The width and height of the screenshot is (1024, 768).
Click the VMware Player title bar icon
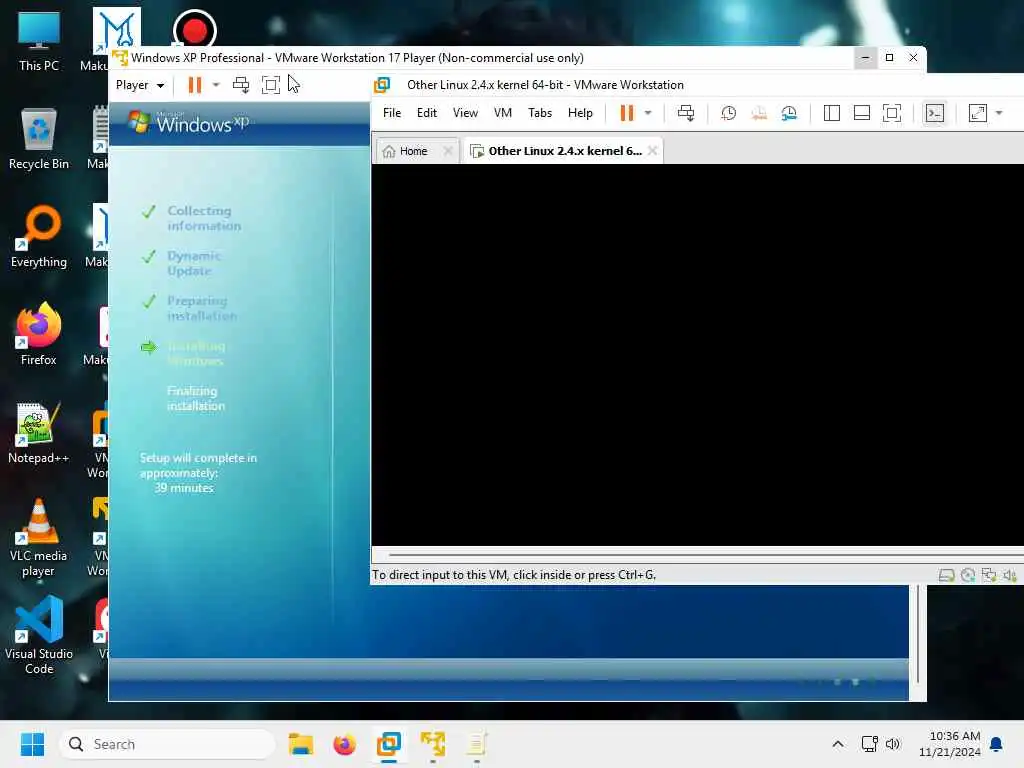[x=120, y=58]
